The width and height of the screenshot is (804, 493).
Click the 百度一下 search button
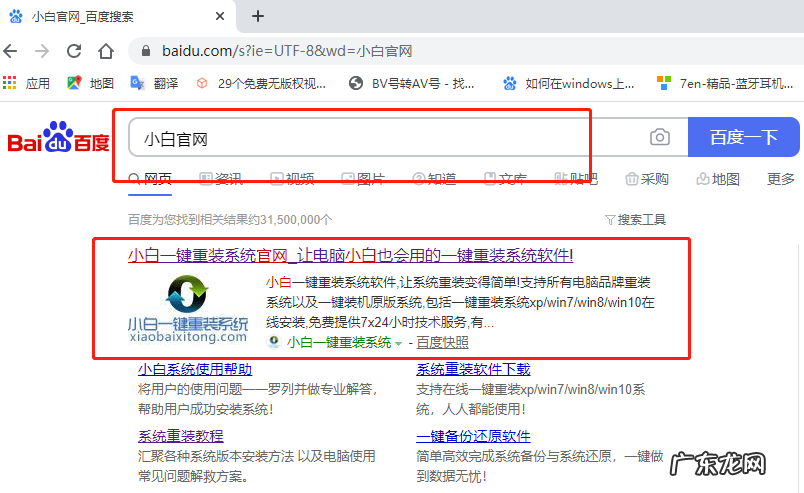743,137
